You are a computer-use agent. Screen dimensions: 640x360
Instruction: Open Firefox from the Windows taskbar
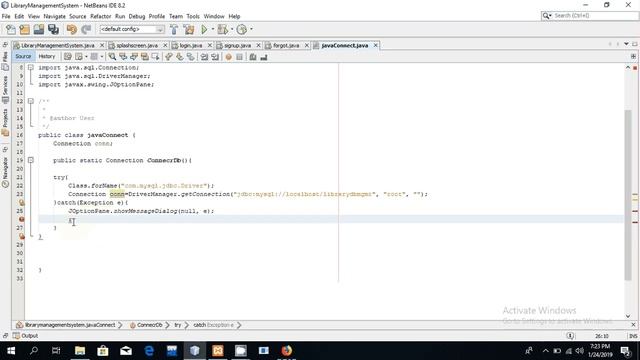pyautogui.click(x=287, y=351)
